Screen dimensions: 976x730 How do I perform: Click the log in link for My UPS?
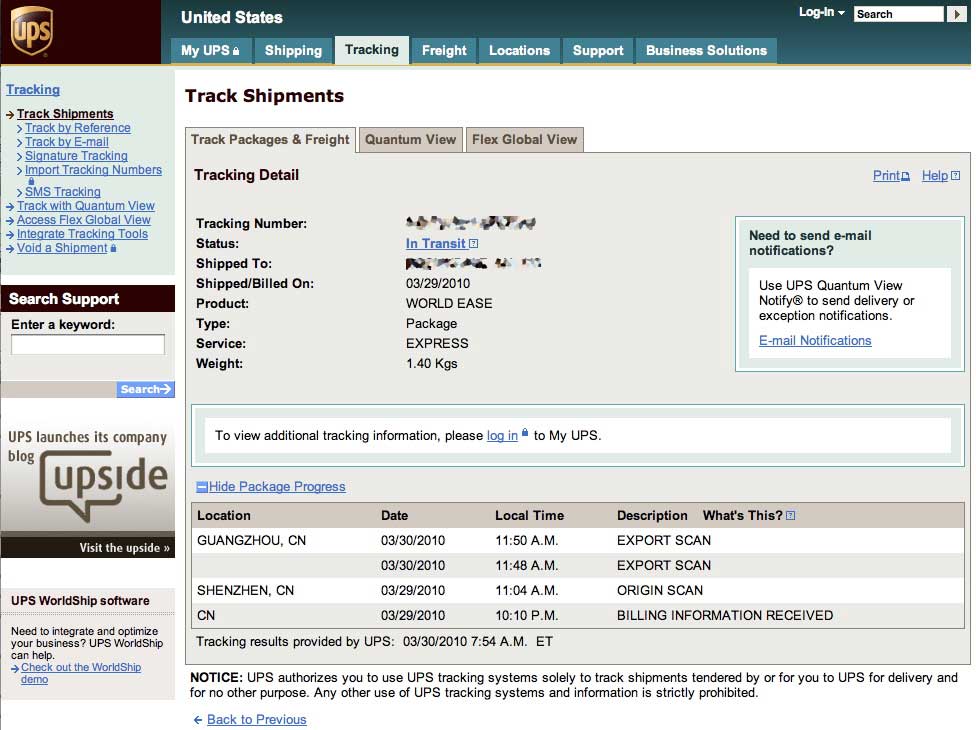coord(502,436)
